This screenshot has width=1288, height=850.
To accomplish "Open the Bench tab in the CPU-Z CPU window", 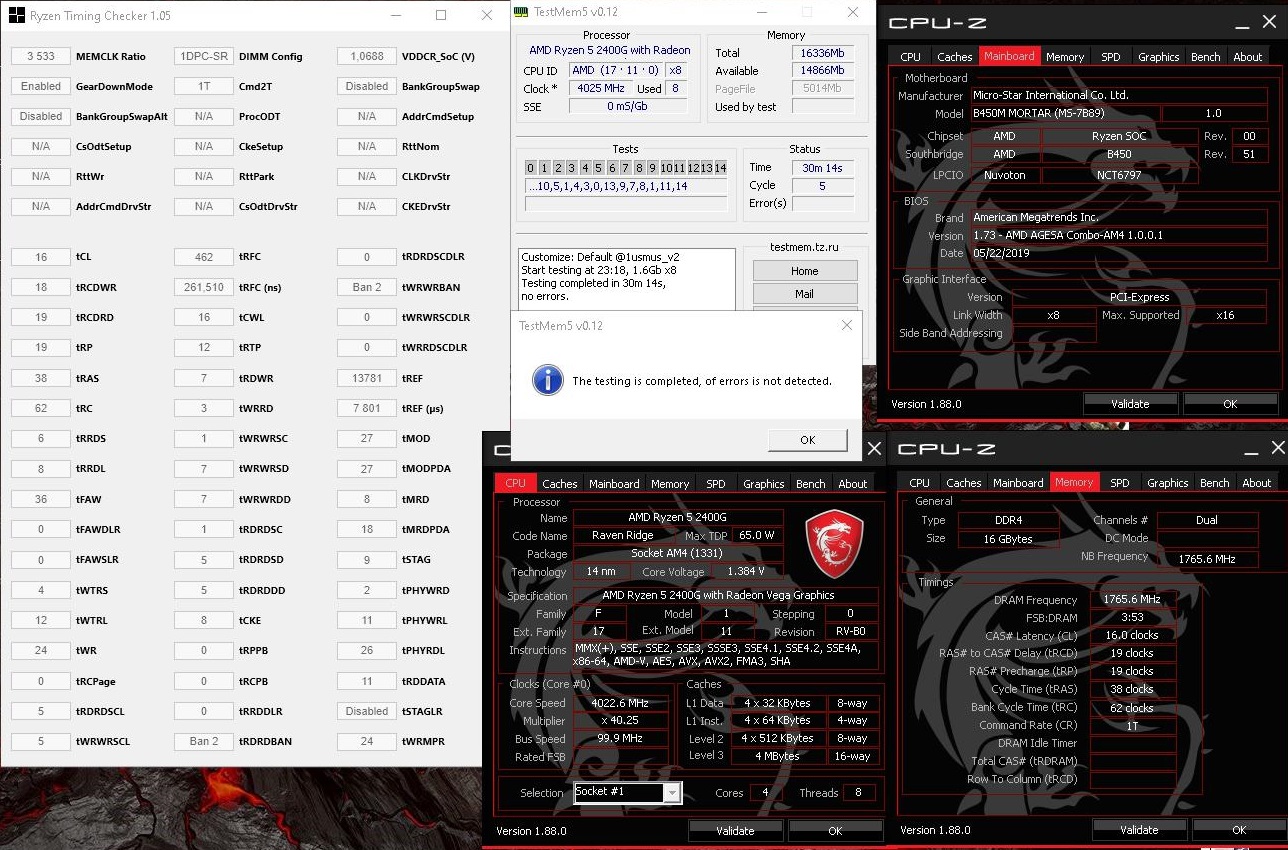I will [x=810, y=483].
